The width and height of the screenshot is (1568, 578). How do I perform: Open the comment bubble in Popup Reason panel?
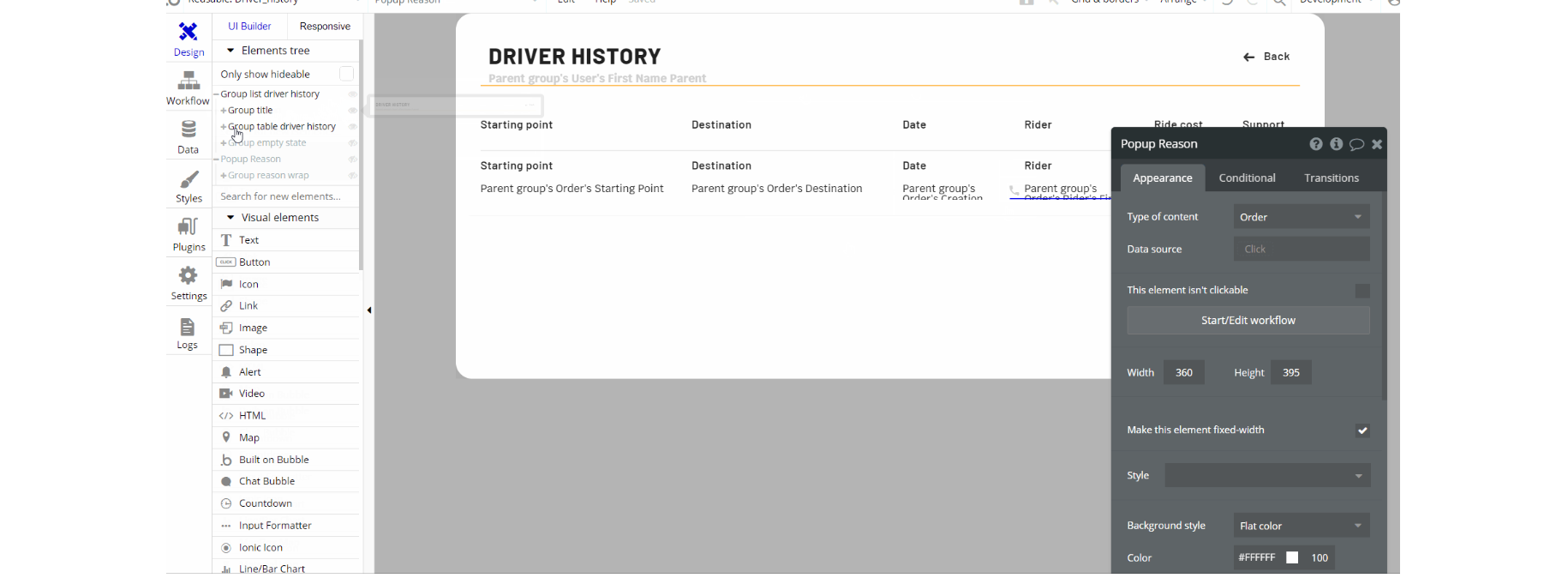pos(1356,144)
